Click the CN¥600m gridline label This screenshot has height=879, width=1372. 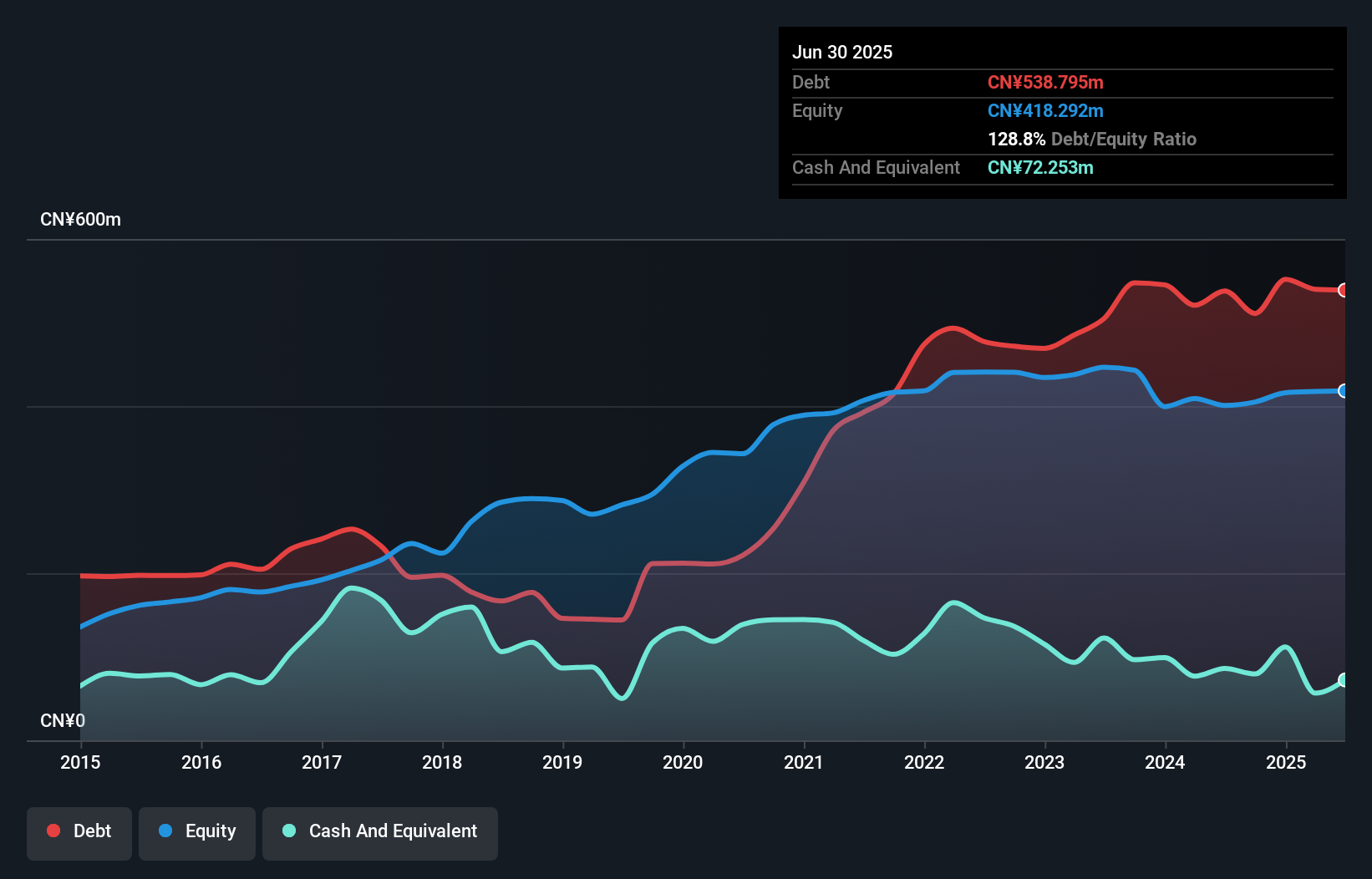click(x=81, y=219)
